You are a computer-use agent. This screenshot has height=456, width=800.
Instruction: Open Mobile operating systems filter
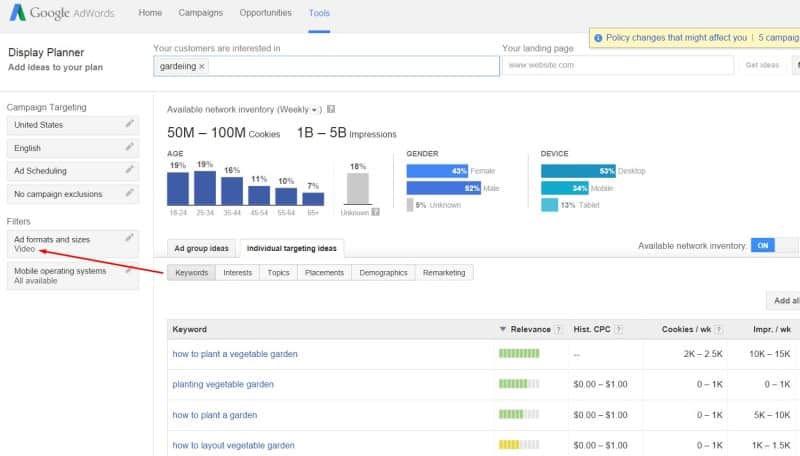(73, 275)
